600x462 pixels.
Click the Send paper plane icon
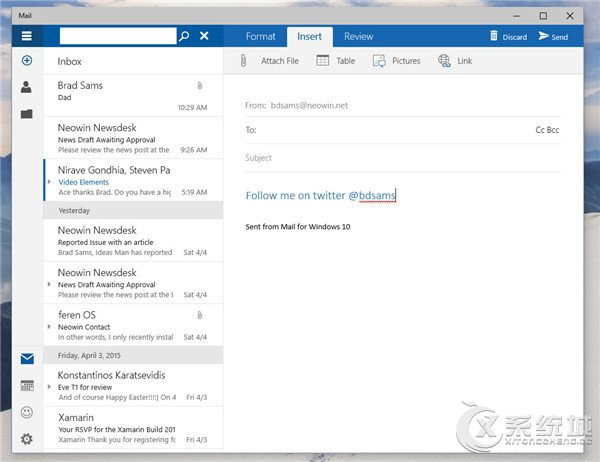click(543, 36)
